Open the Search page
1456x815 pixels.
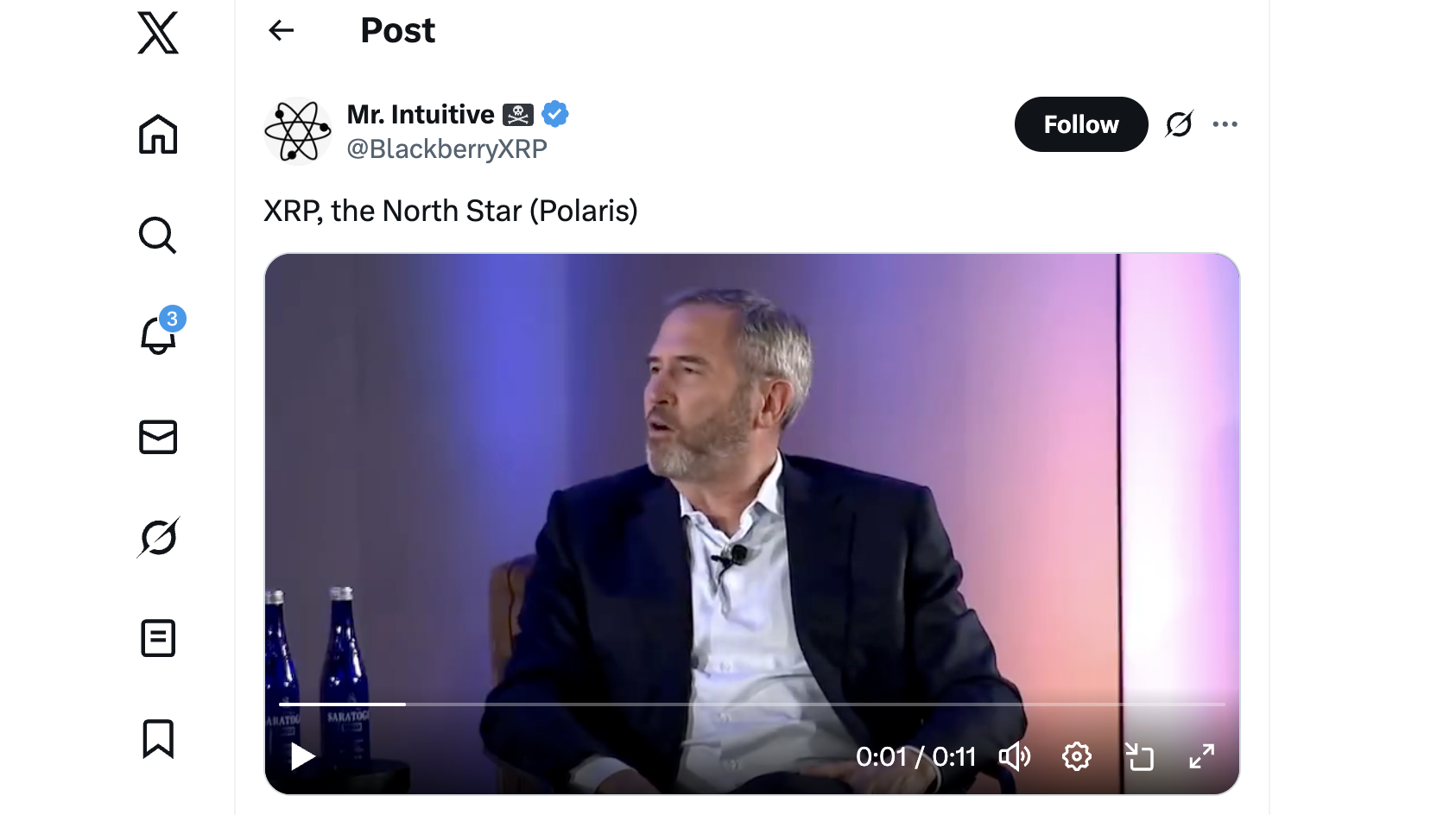point(157,235)
